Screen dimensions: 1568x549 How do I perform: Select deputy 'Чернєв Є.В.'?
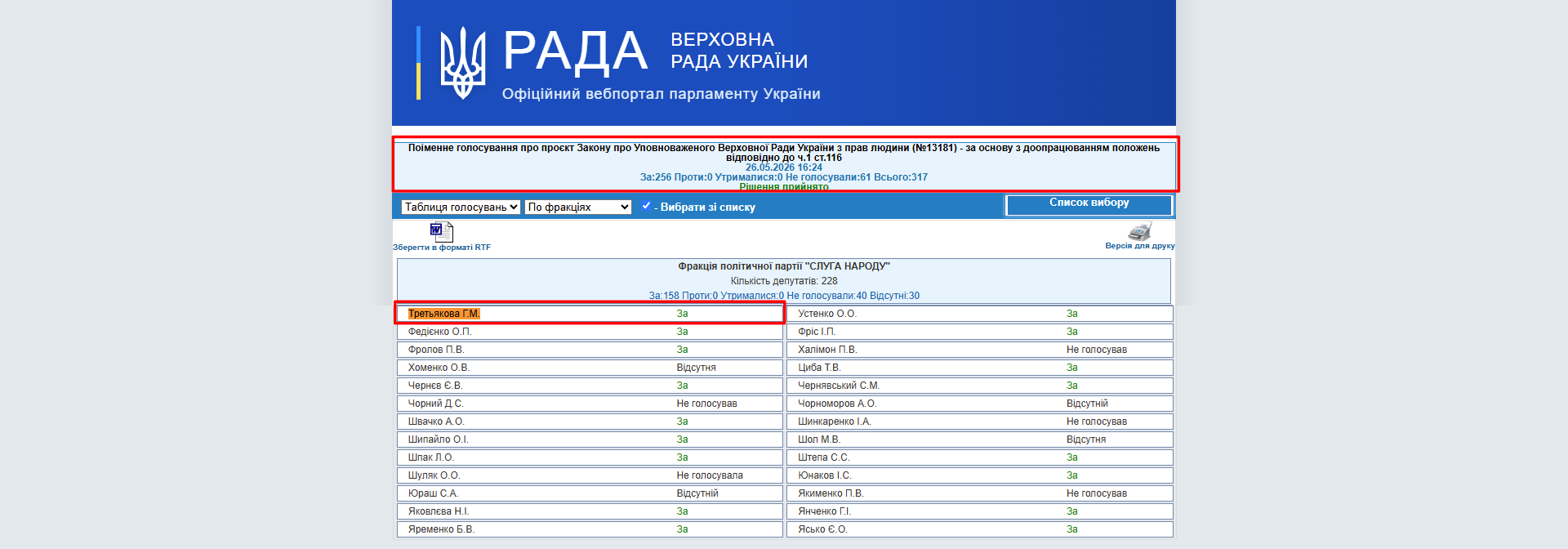tap(435, 386)
